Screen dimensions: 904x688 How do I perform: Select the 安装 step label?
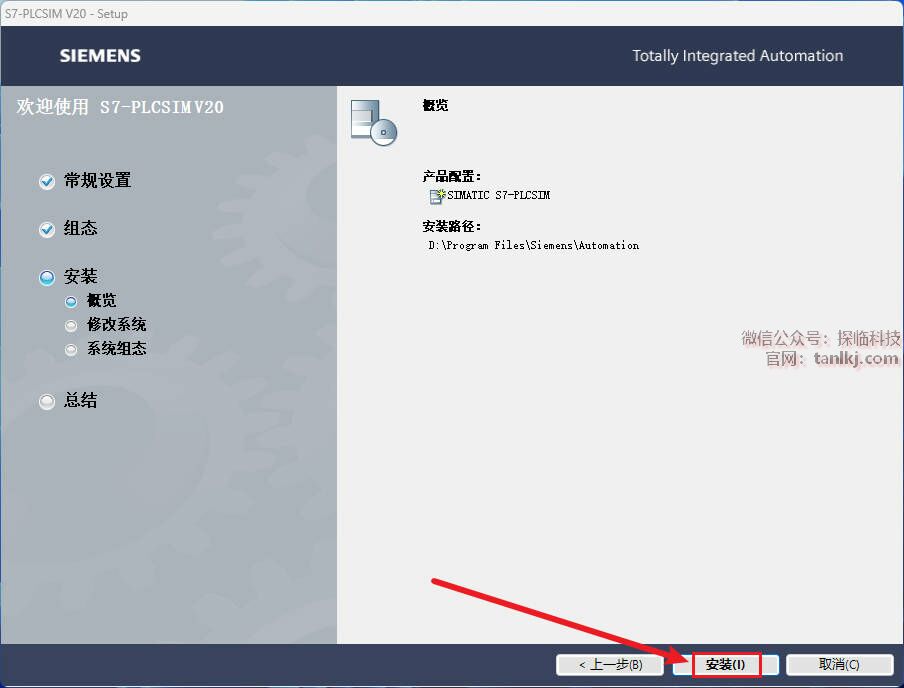(x=81, y=276)
